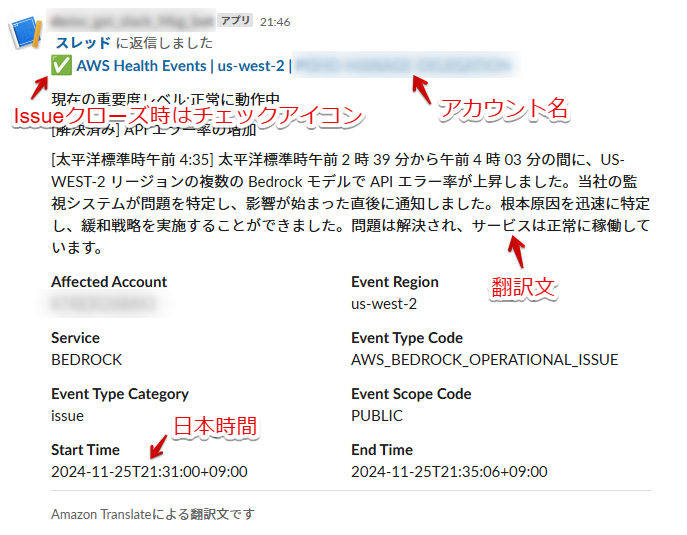Select the 2024-11-25T21:35:06+09:00 end time

(x=449, y=472)
